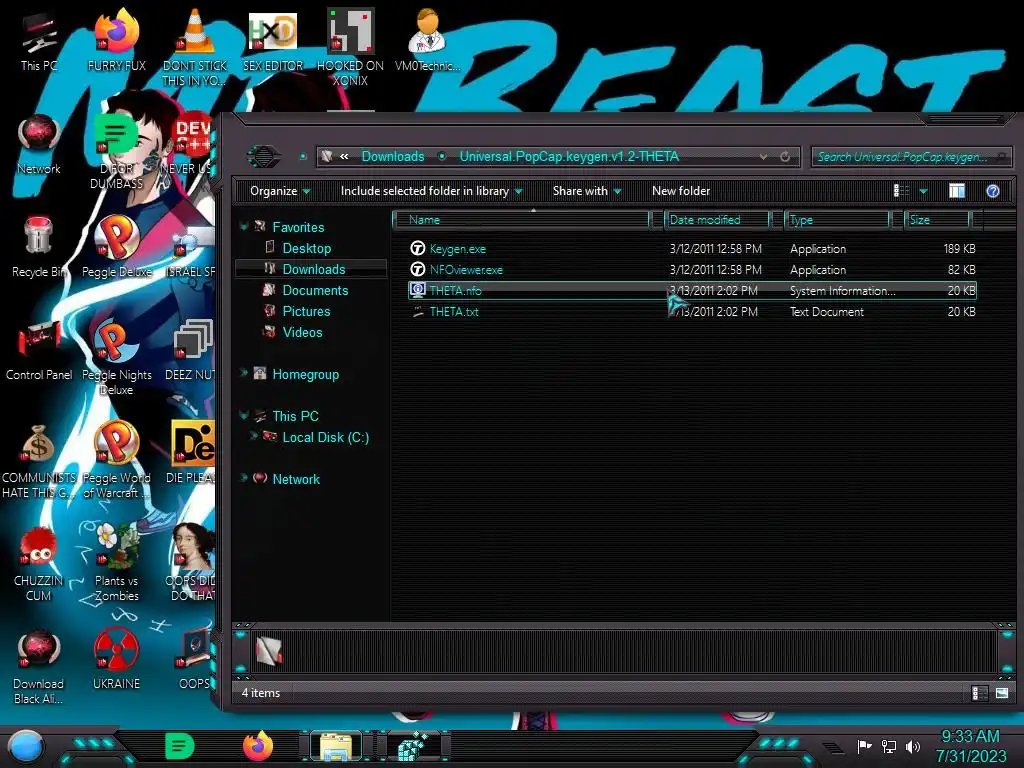Open the change view options arrow

pyautogui.click(x=923, y=191)
